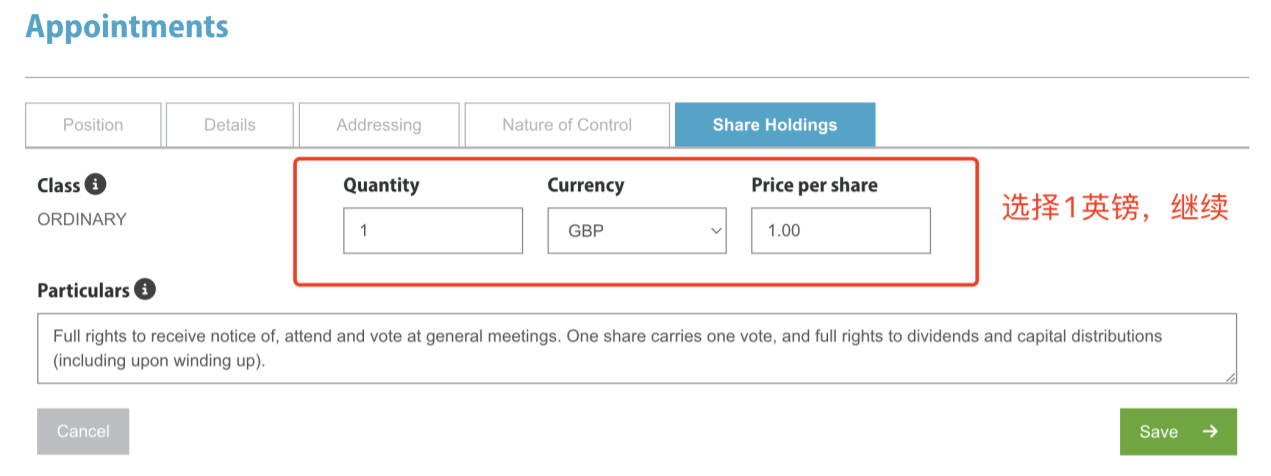Open the Currency dropdown showing GBP

tap(637, 230)
